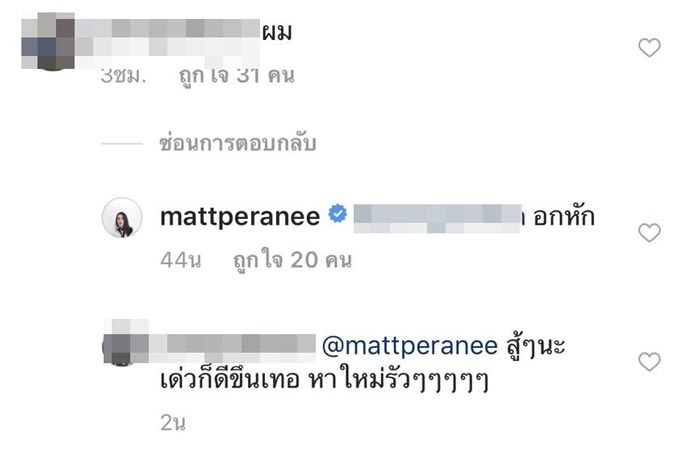Open the blurred avatar of the top commenter

[x=48, y=41]
